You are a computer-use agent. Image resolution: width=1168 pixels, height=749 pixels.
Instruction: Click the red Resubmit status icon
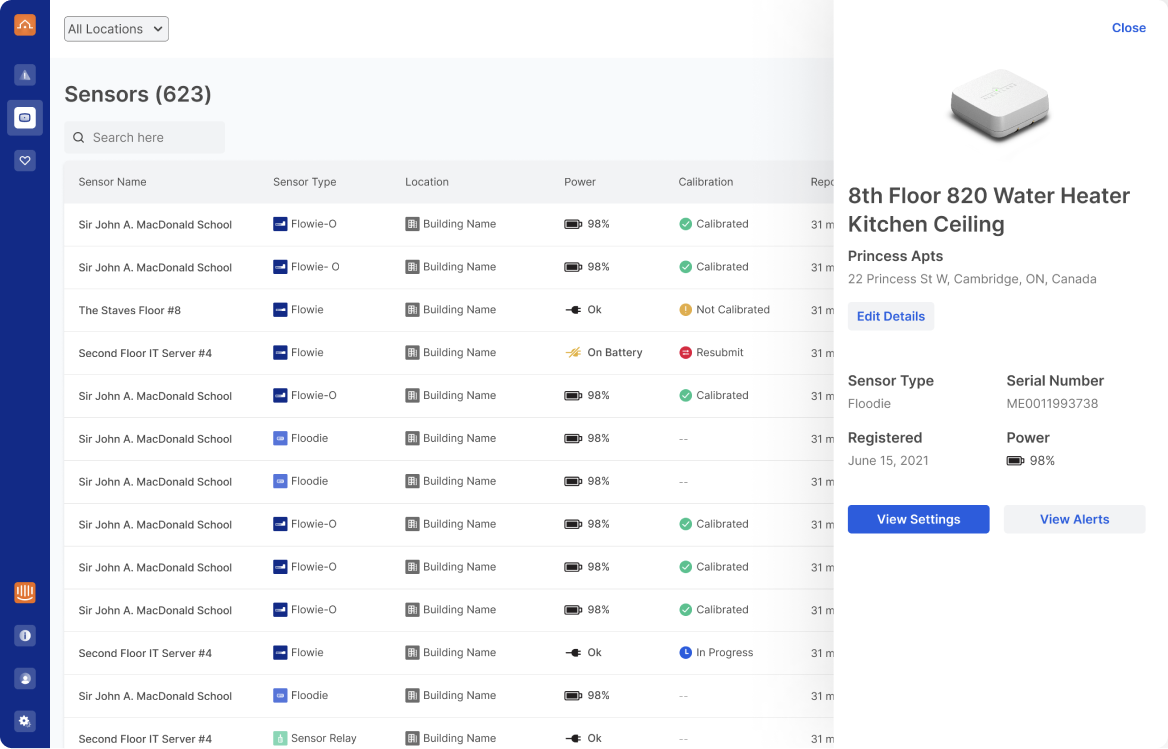(685, 353)
